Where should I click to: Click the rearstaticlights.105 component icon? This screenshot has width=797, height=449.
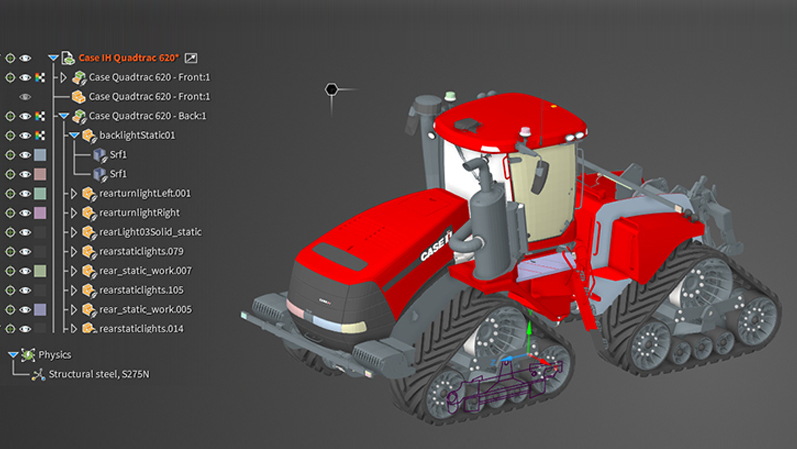(89, 290)
